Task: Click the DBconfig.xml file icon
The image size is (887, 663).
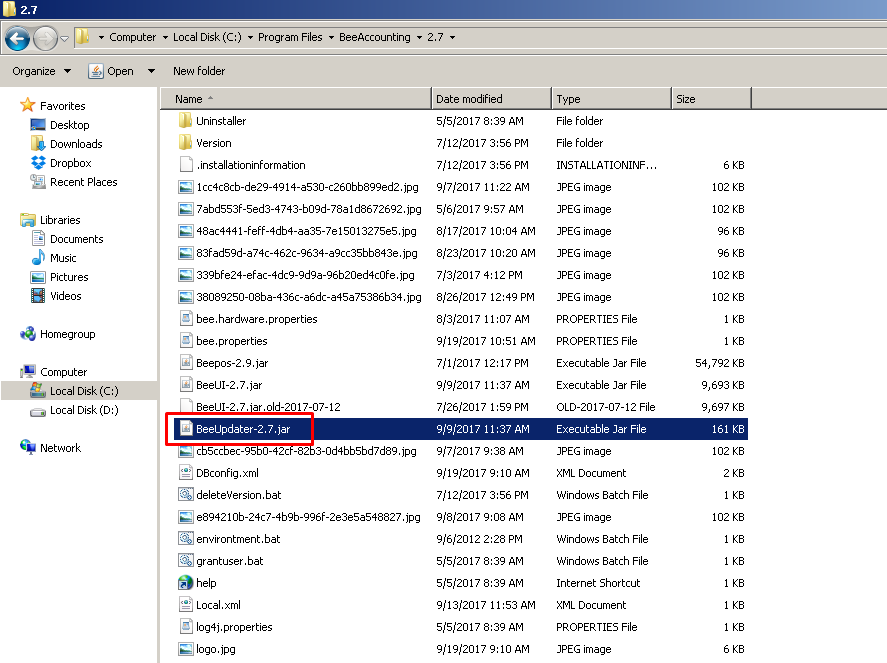Action: tap(186, 472)
